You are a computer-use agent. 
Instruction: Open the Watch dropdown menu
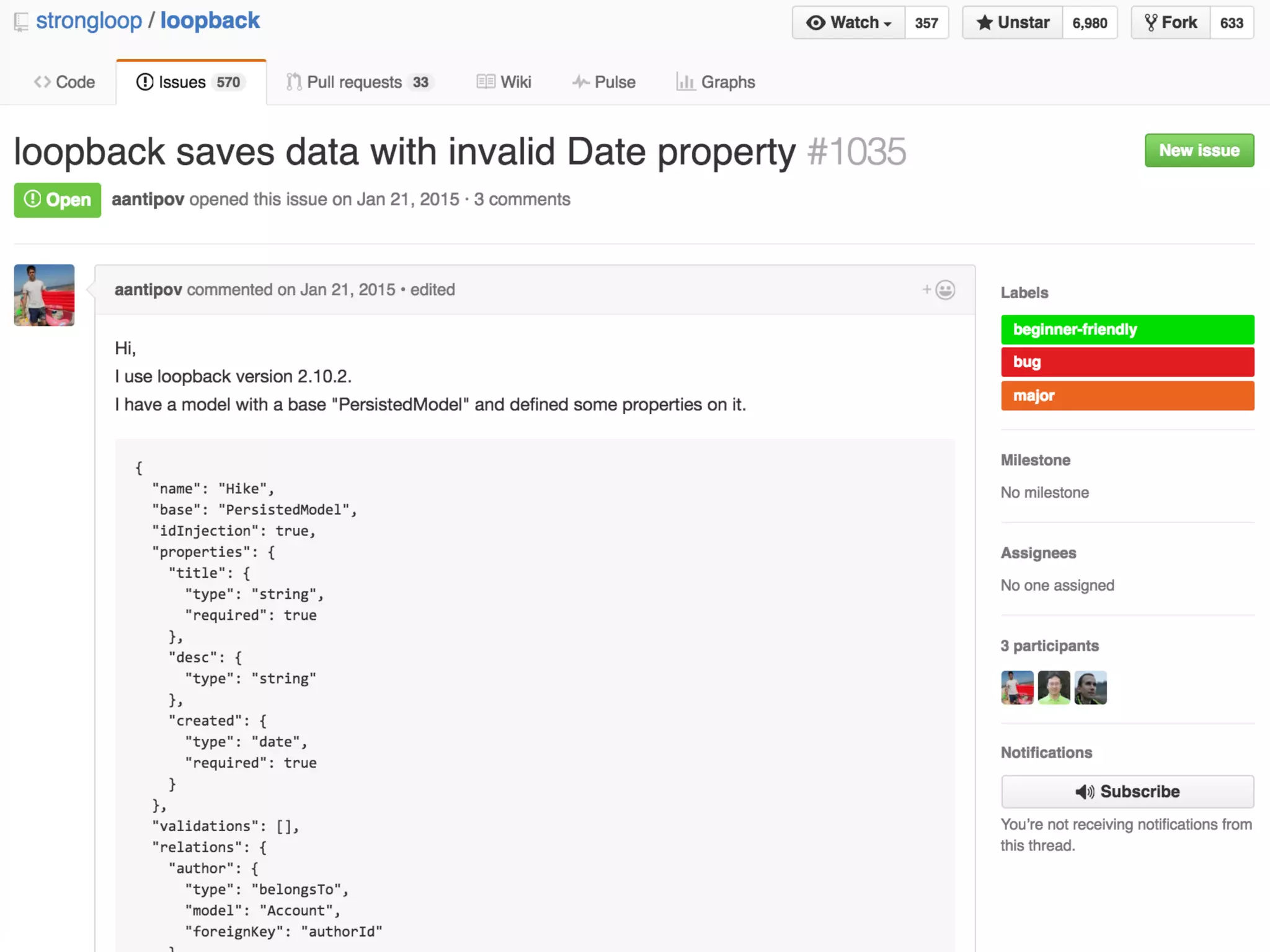coord(848,23)
